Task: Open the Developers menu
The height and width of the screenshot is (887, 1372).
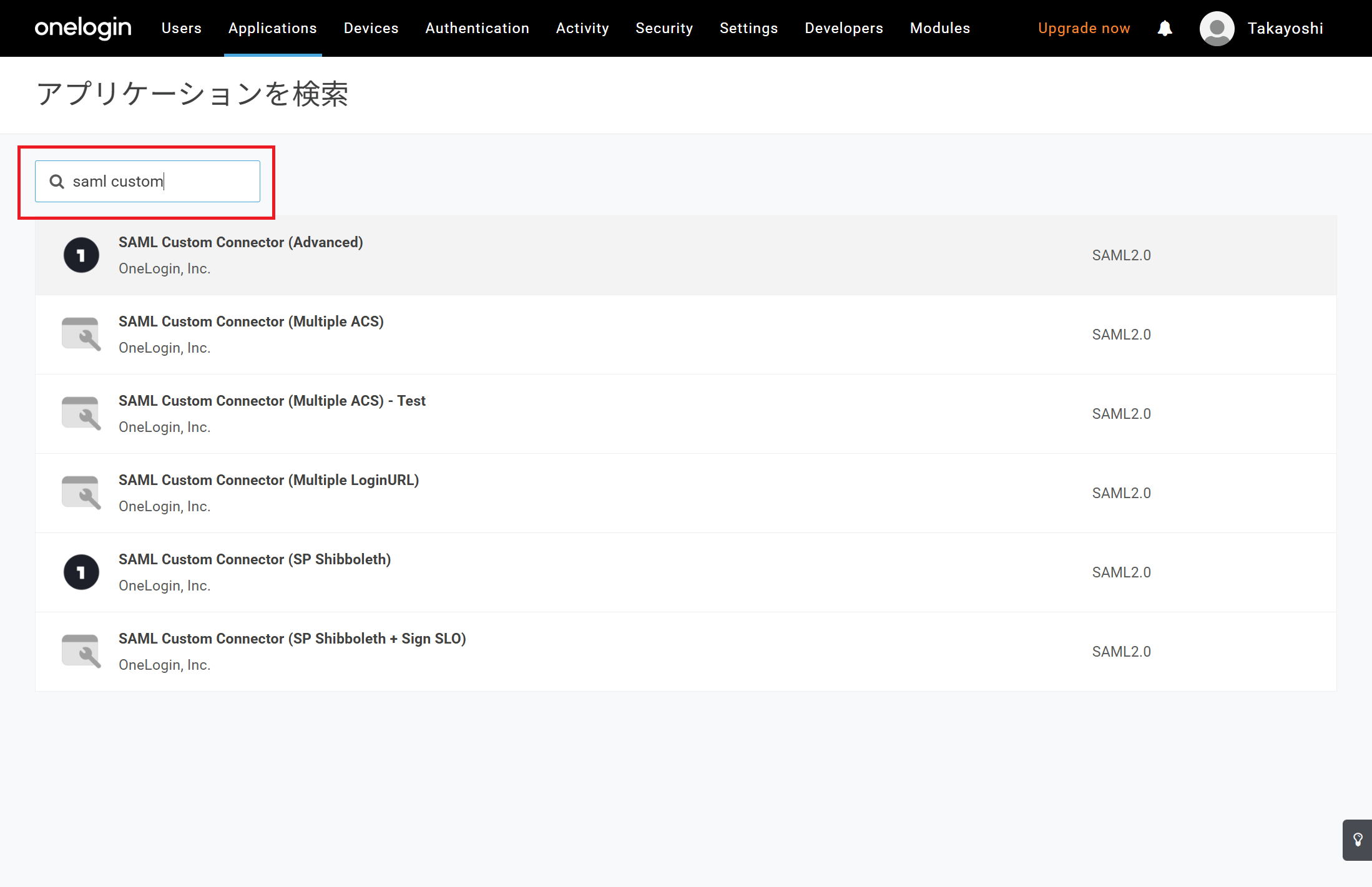Action: (x=843, y=28)
